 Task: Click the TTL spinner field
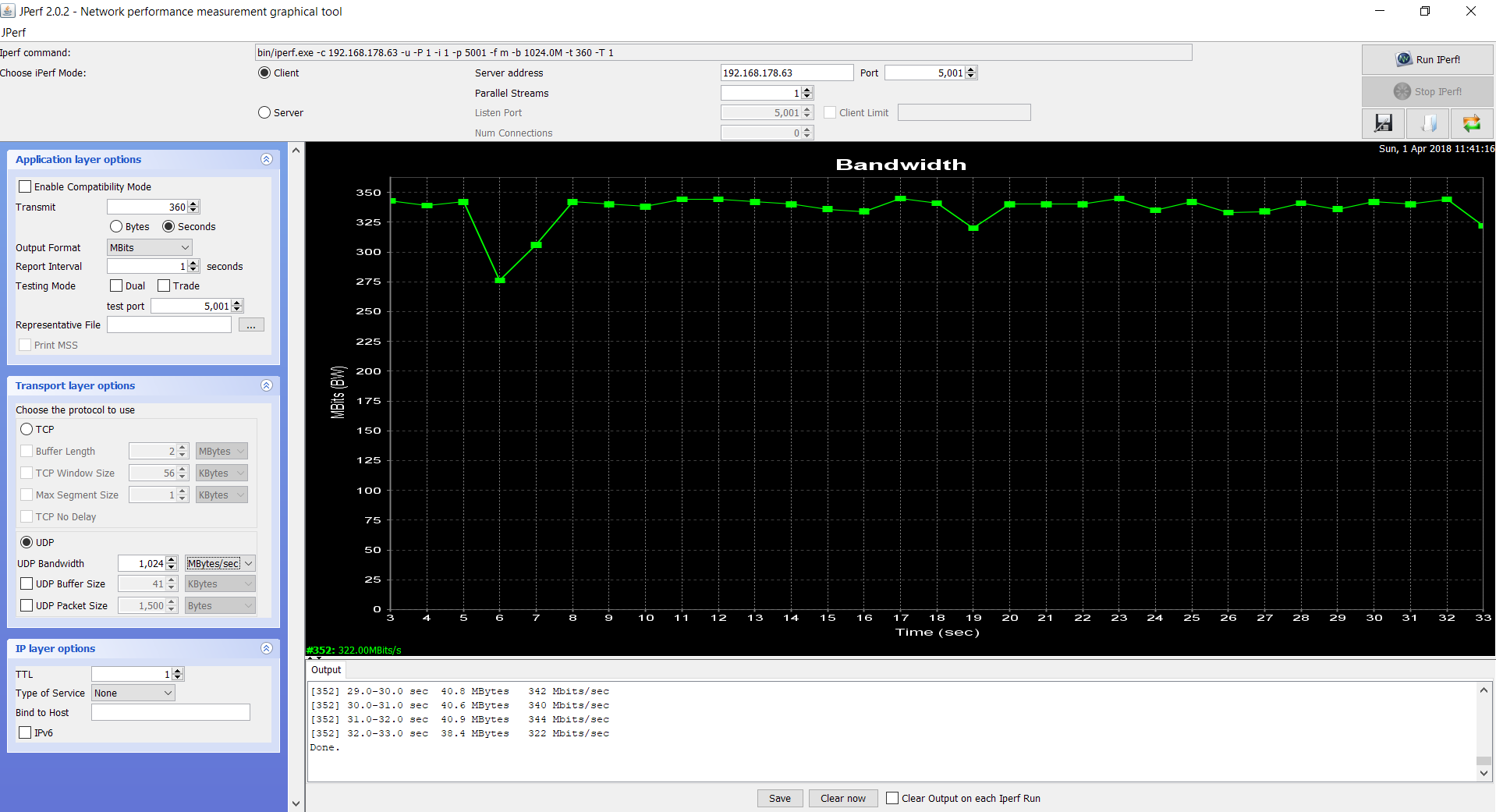[131, 674]
